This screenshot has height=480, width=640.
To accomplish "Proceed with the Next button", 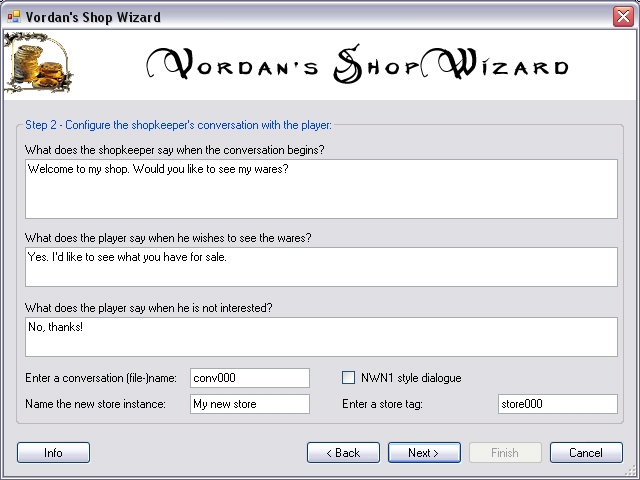I will [424, 453].
